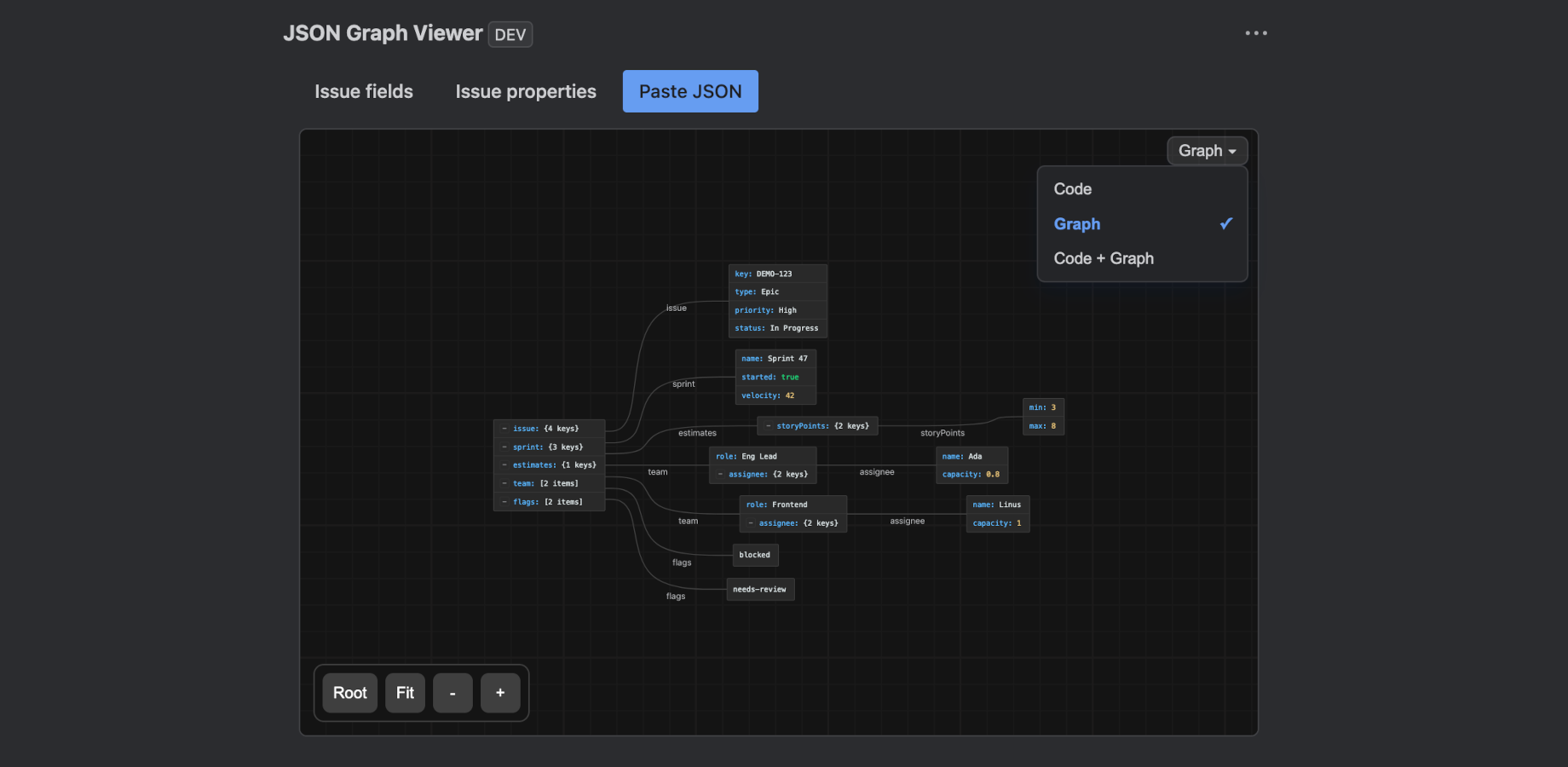
Task: Collapse the sprint node in root
Action: click(x=504, y=447)
